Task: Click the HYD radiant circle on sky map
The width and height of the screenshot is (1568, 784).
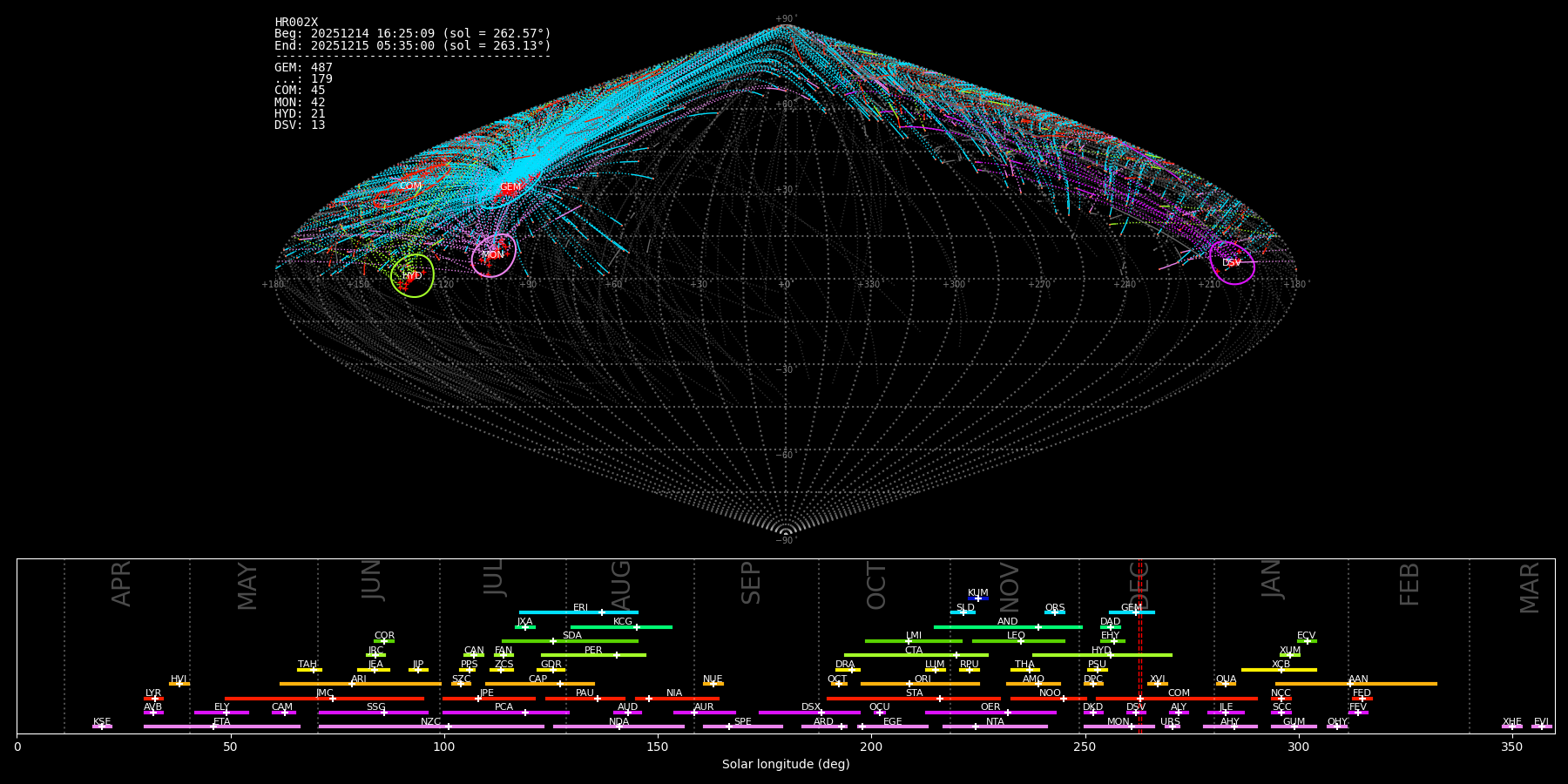Action: click(412, 275)
